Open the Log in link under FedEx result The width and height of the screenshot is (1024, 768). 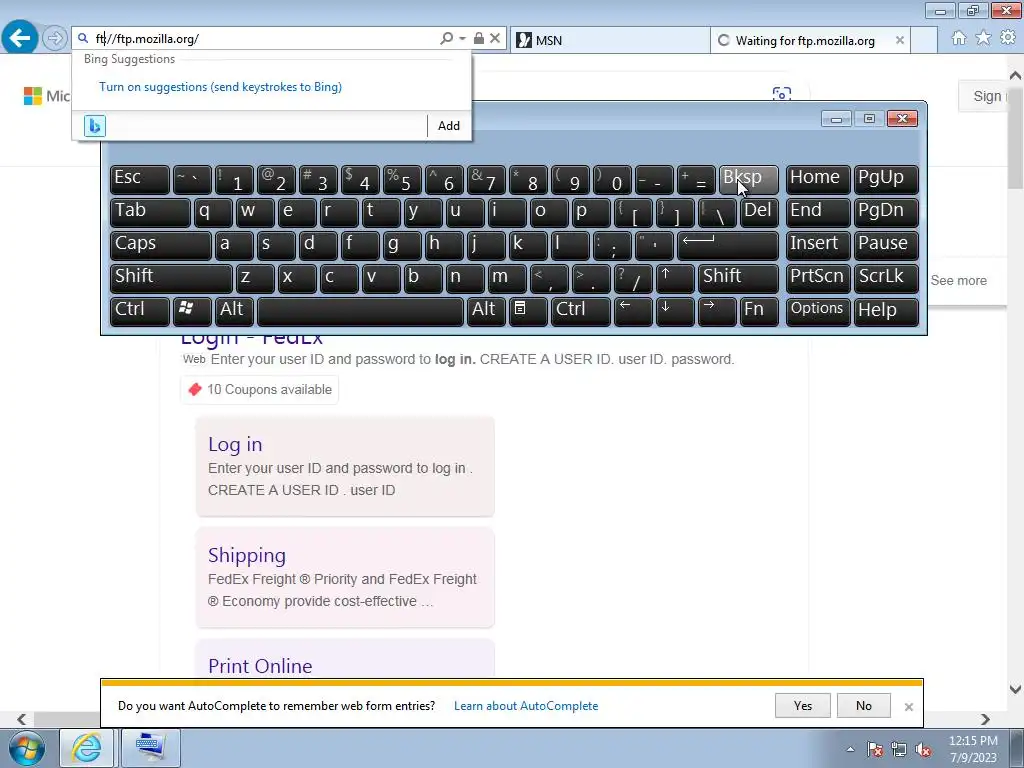pos(235,444)
